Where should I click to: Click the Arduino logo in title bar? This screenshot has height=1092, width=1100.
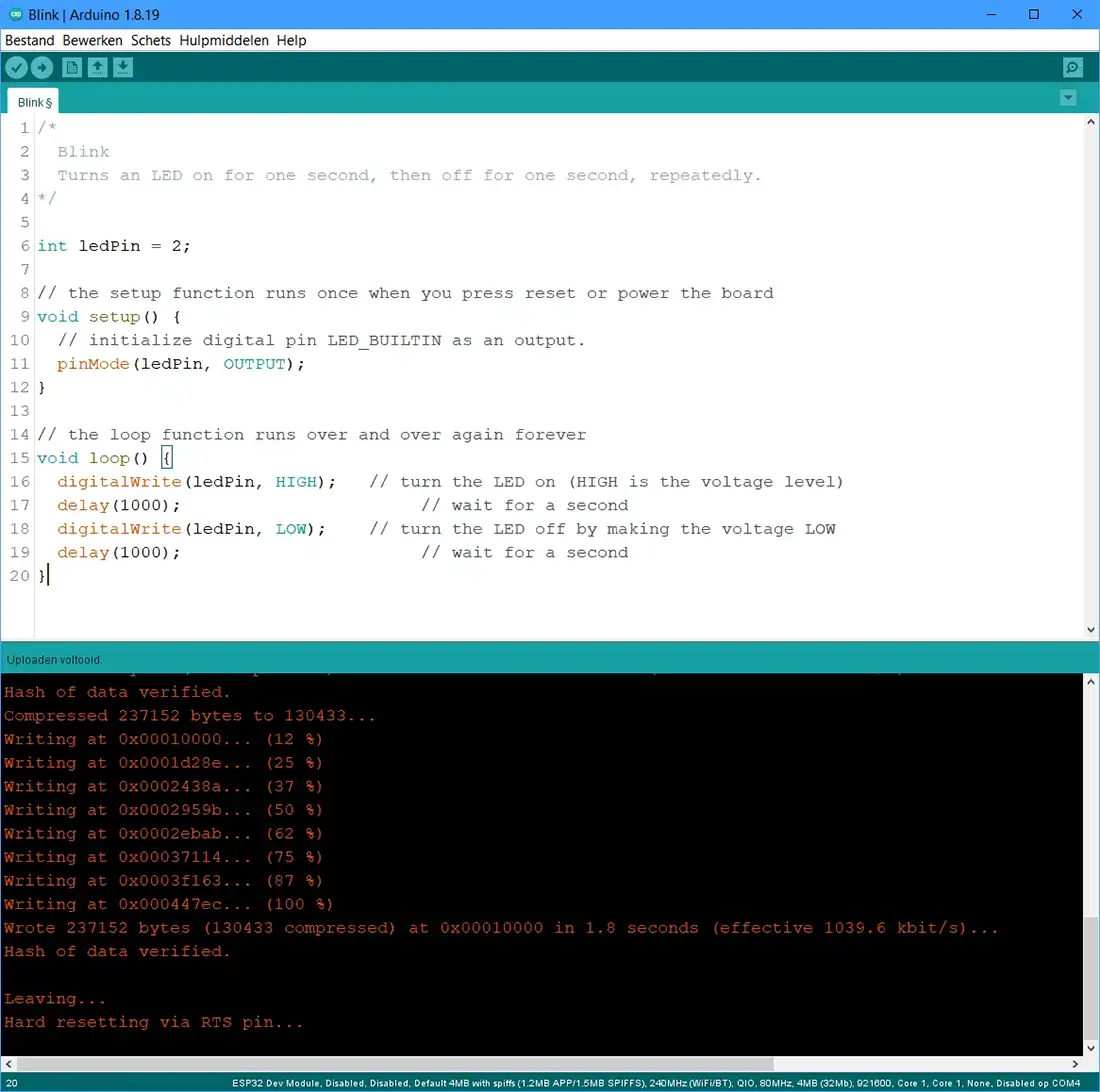(x=15, y=15)
